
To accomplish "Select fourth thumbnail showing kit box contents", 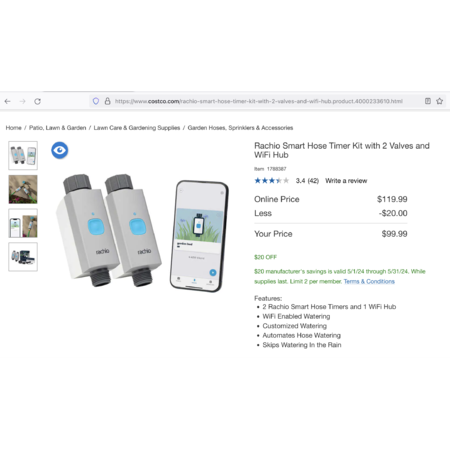I will pos(23,257).
